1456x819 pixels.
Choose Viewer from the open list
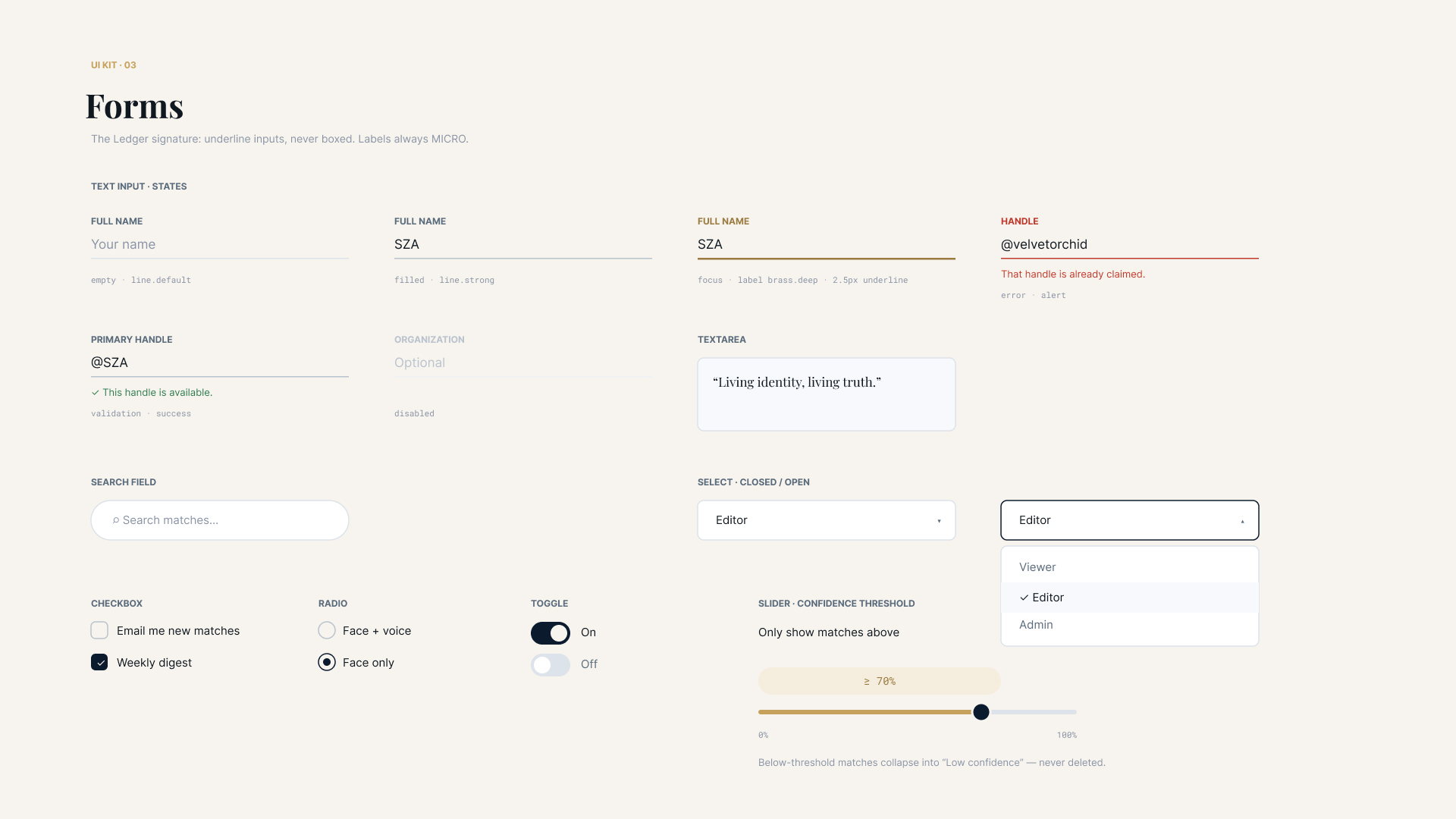pos(1130,567)
